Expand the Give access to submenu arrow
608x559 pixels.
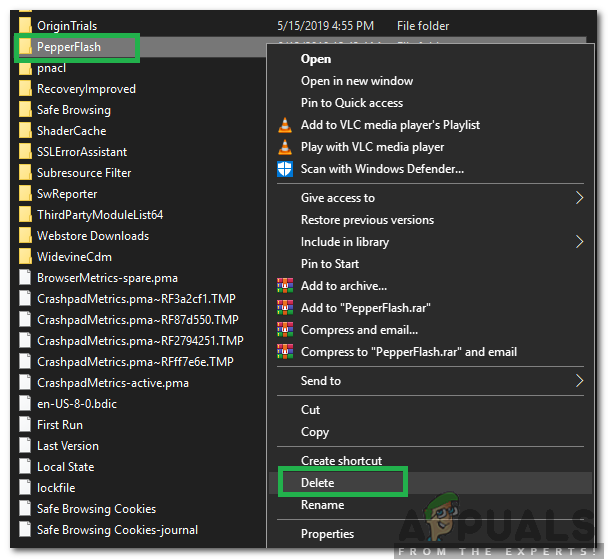[579, 198]
